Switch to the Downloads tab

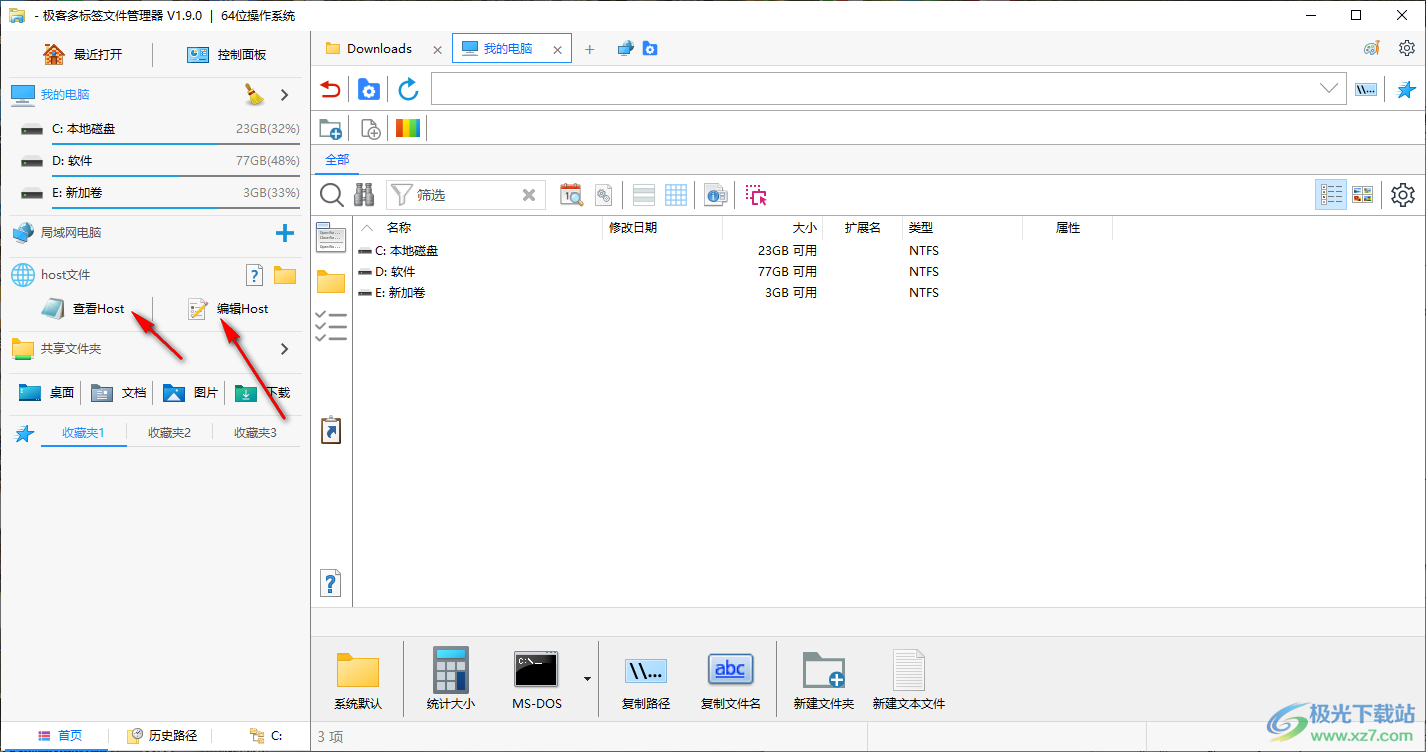[x=378, y=49]
